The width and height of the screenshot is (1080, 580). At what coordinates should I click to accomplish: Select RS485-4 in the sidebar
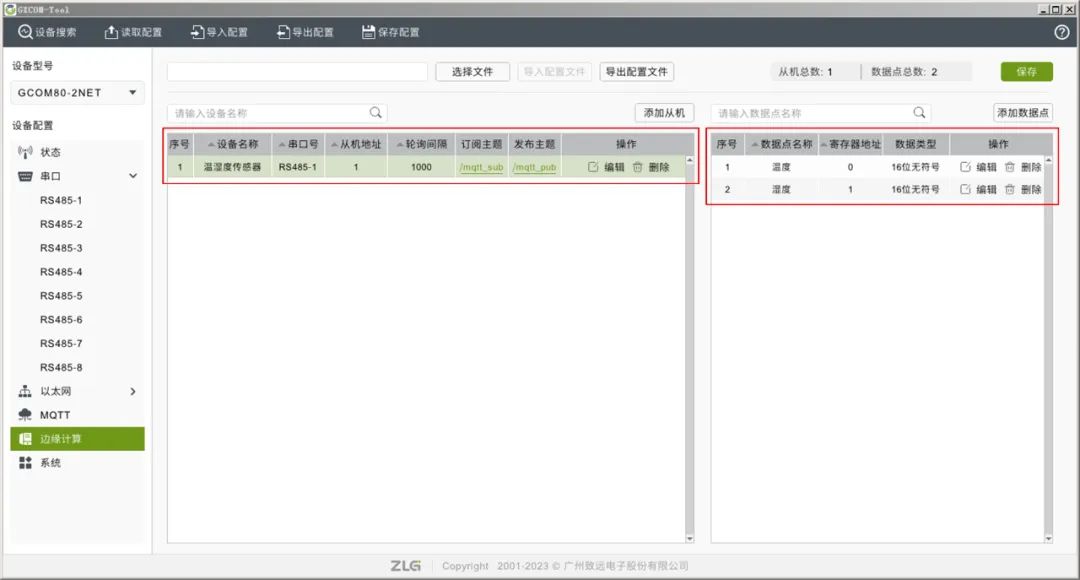[61, 272]
